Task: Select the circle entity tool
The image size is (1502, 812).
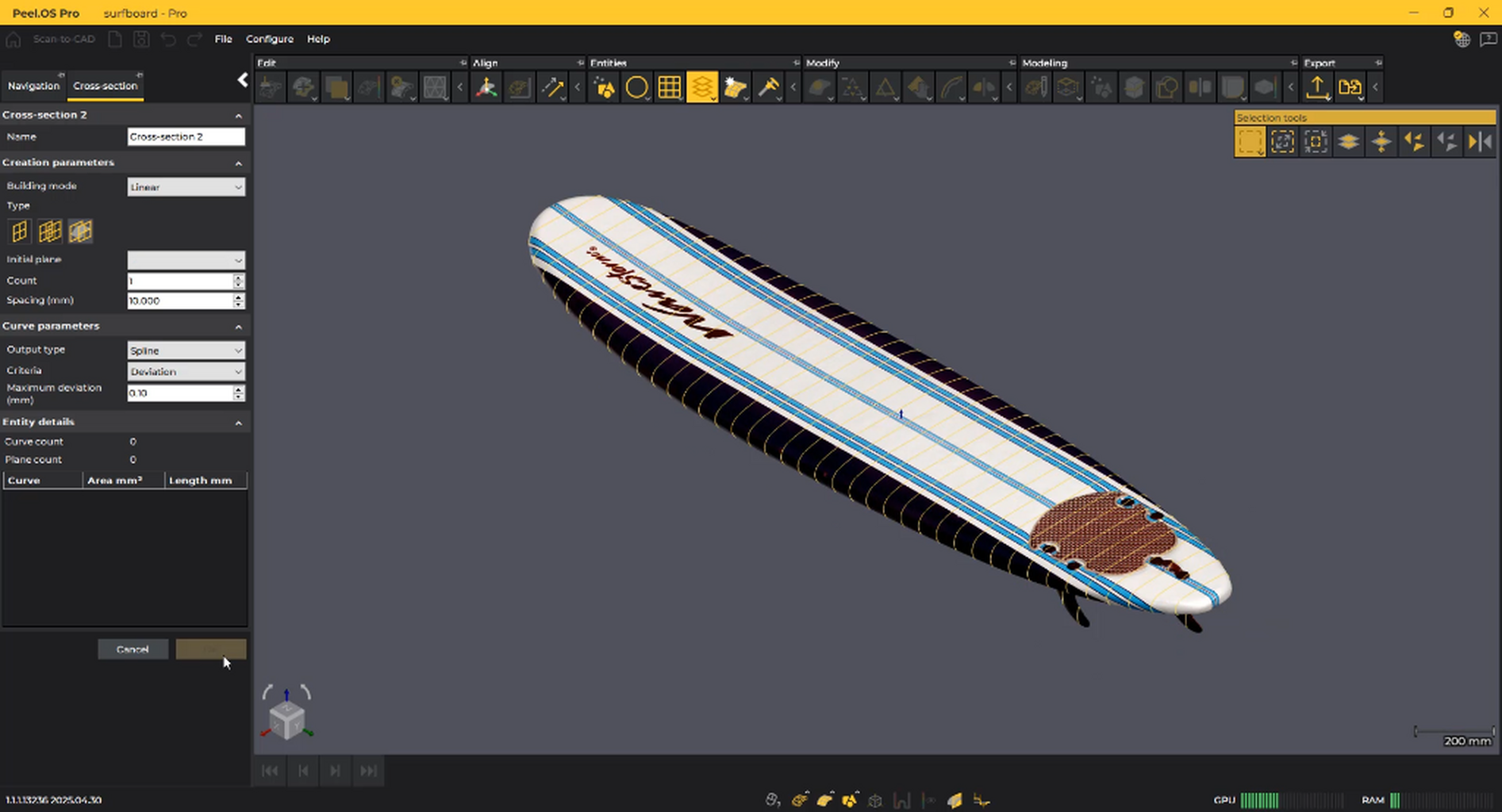Action: coord(636,87)
